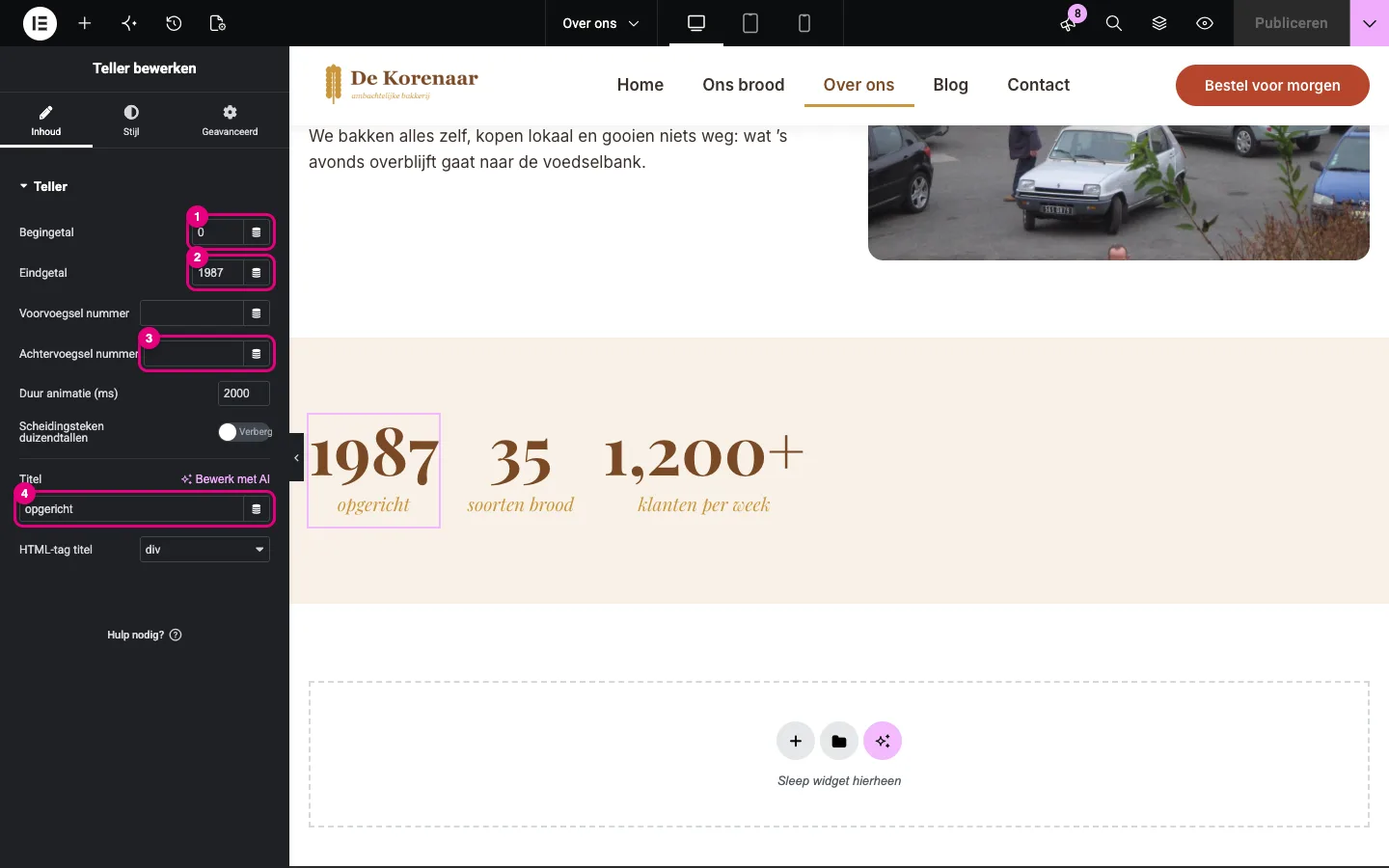Click dynamic tags icon for Begingetal

pos(257,232)
